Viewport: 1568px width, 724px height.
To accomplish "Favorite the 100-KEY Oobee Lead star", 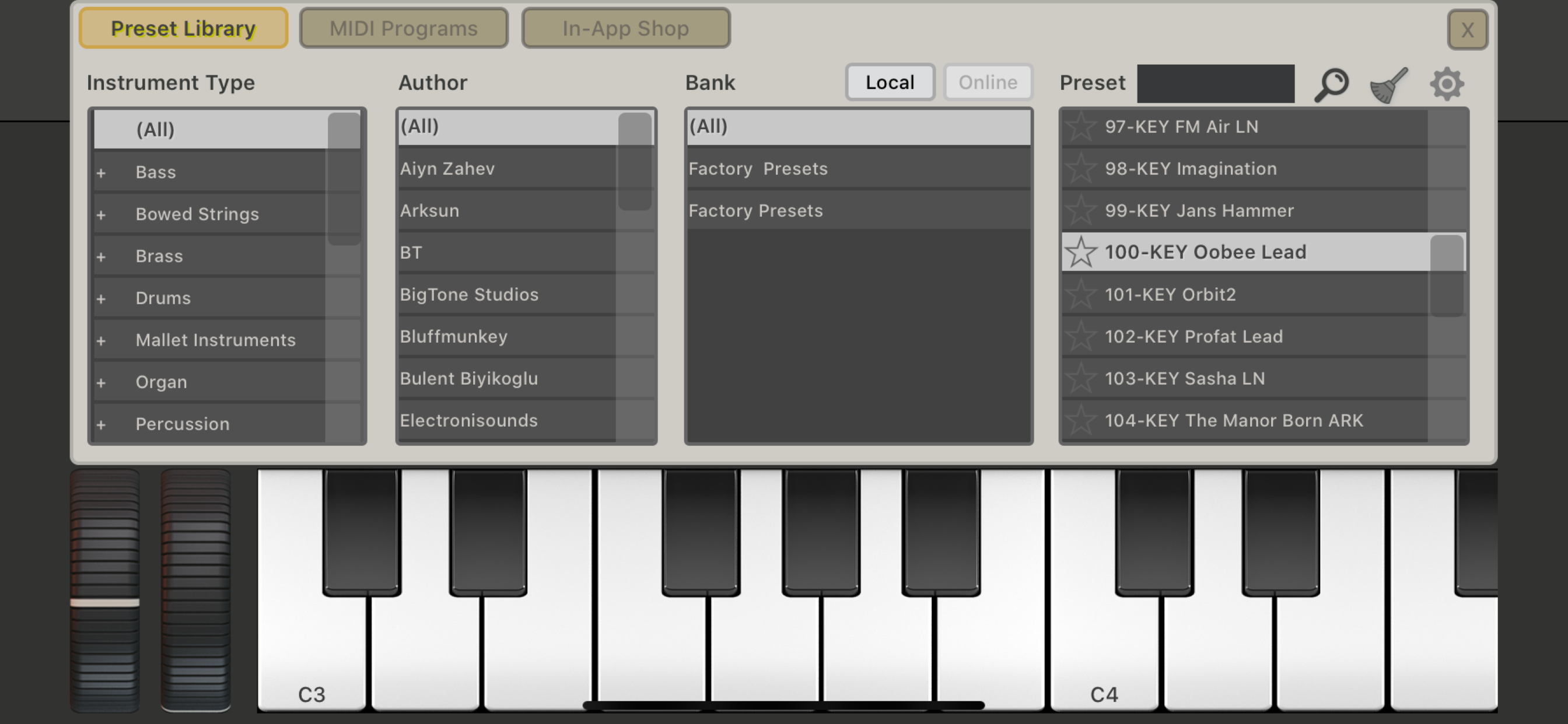I will (x=1081, y=252).
